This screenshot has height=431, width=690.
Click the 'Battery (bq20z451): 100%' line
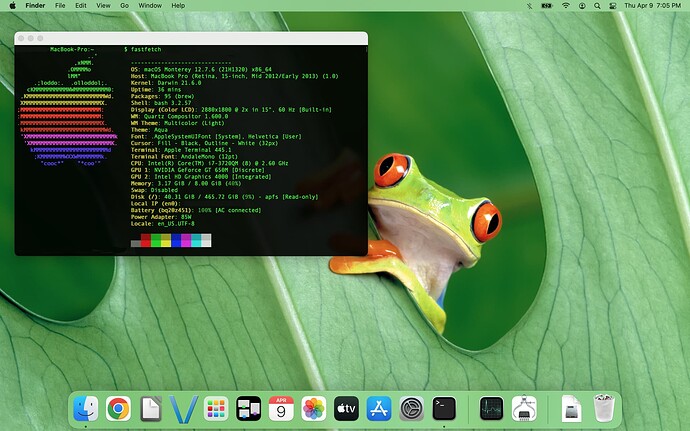point(196,210)
